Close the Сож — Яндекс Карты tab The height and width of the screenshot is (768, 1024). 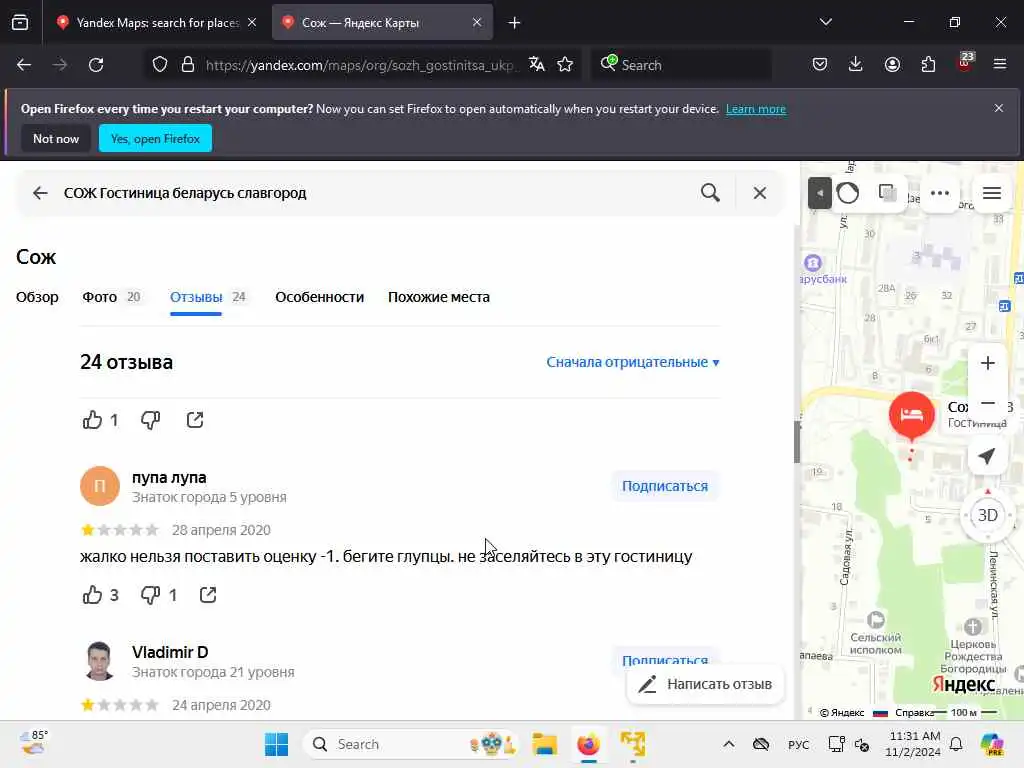pyautogui.click(x=477, y=23)
